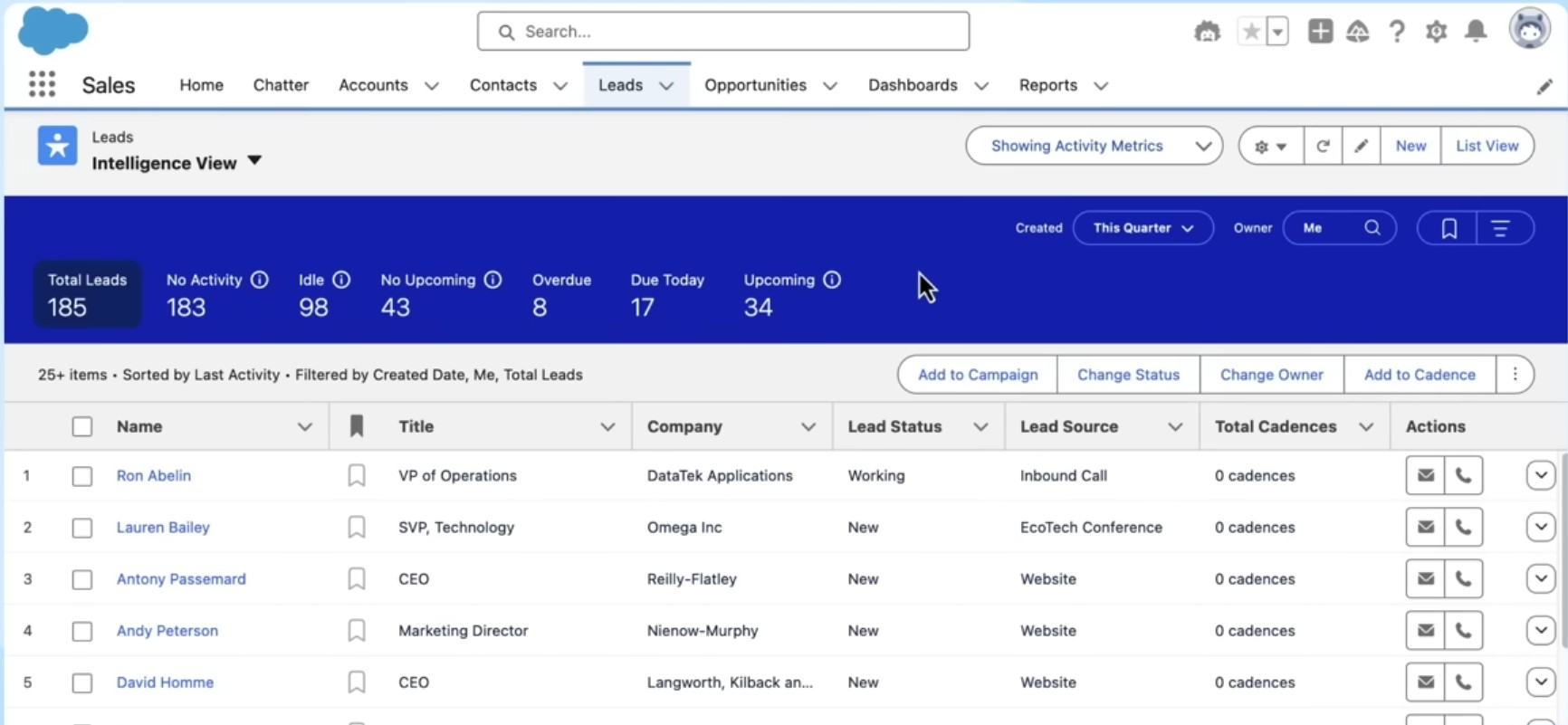This screenshot has height=725, width=1568.
Task: Click the saved filters bookmark icon in banner
Action: [1448, 228]
